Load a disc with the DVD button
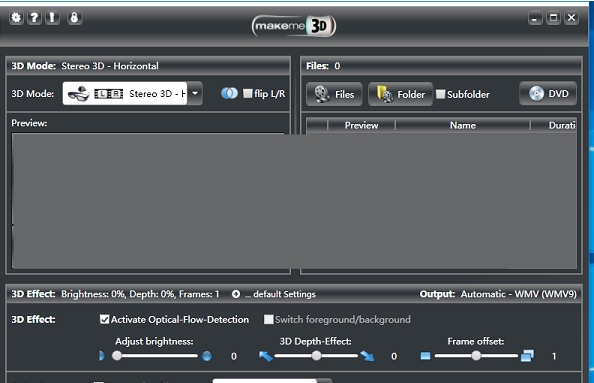Viewport: 594px width, 383px height. pos(548,93)
